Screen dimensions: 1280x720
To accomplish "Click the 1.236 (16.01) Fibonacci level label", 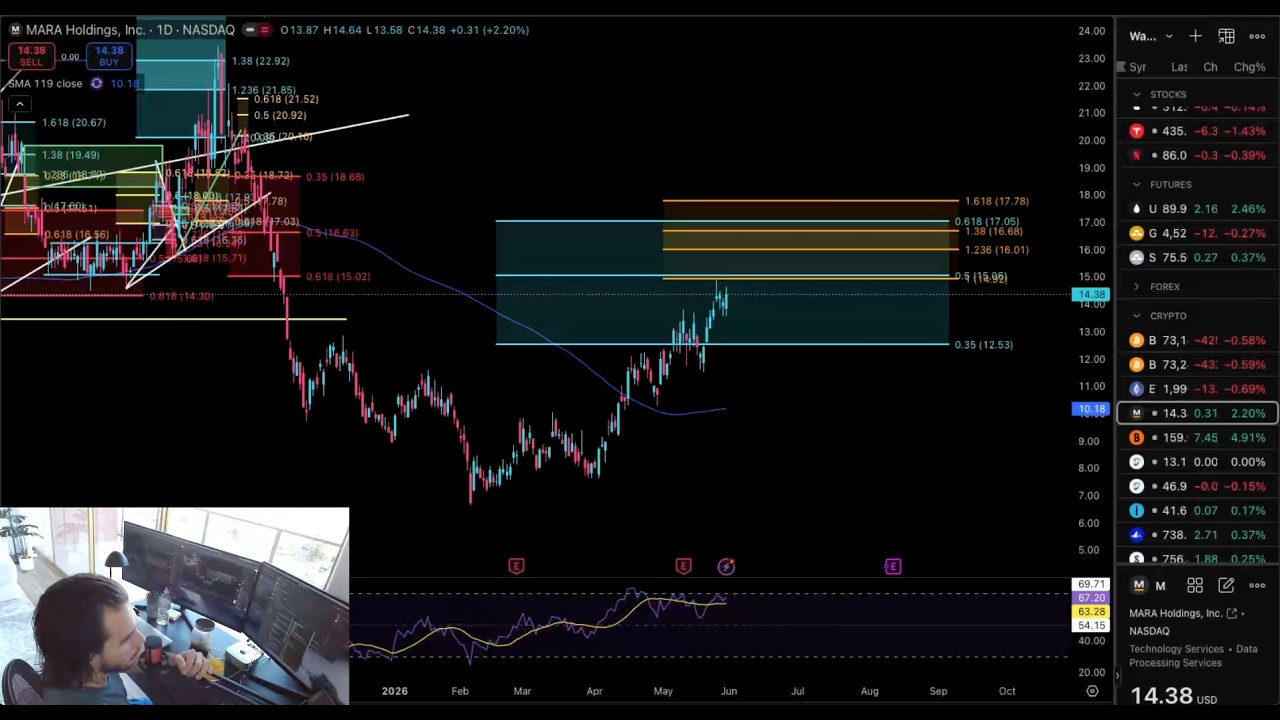I will [x=996, y=250].
